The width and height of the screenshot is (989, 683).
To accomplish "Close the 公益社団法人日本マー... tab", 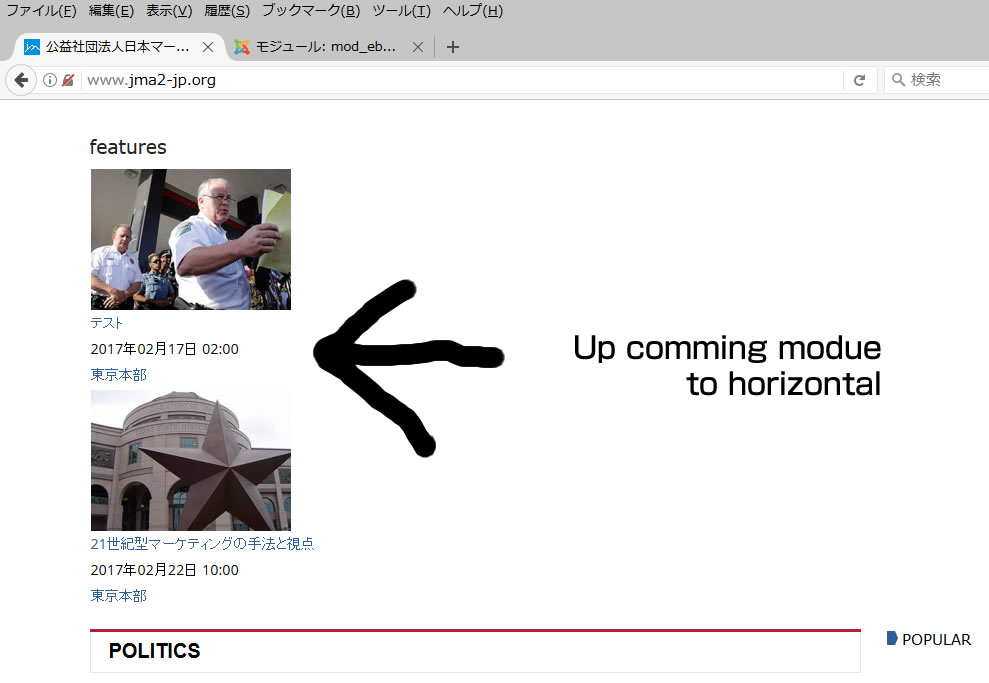I will coord(208,47).
